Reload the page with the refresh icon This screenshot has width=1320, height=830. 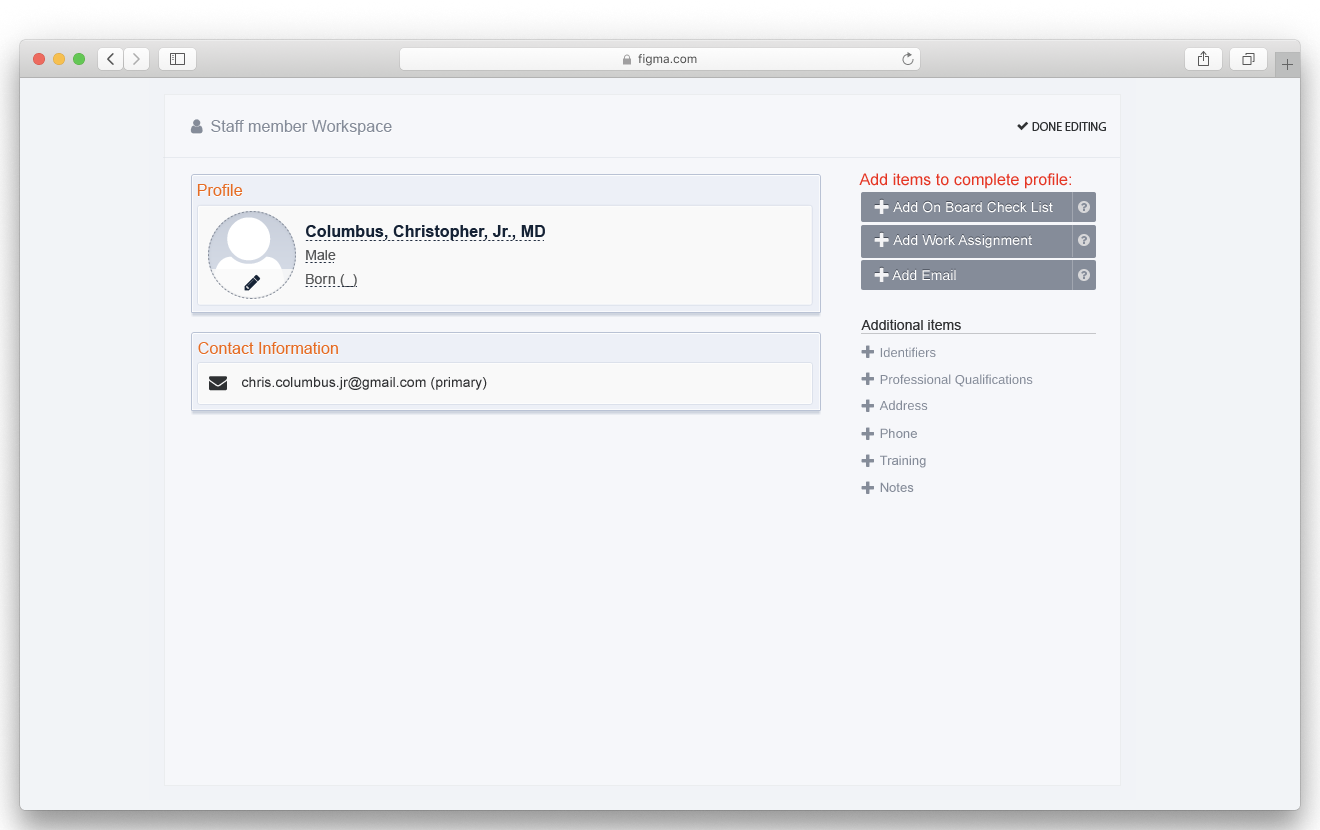click(x=907, y=59)
